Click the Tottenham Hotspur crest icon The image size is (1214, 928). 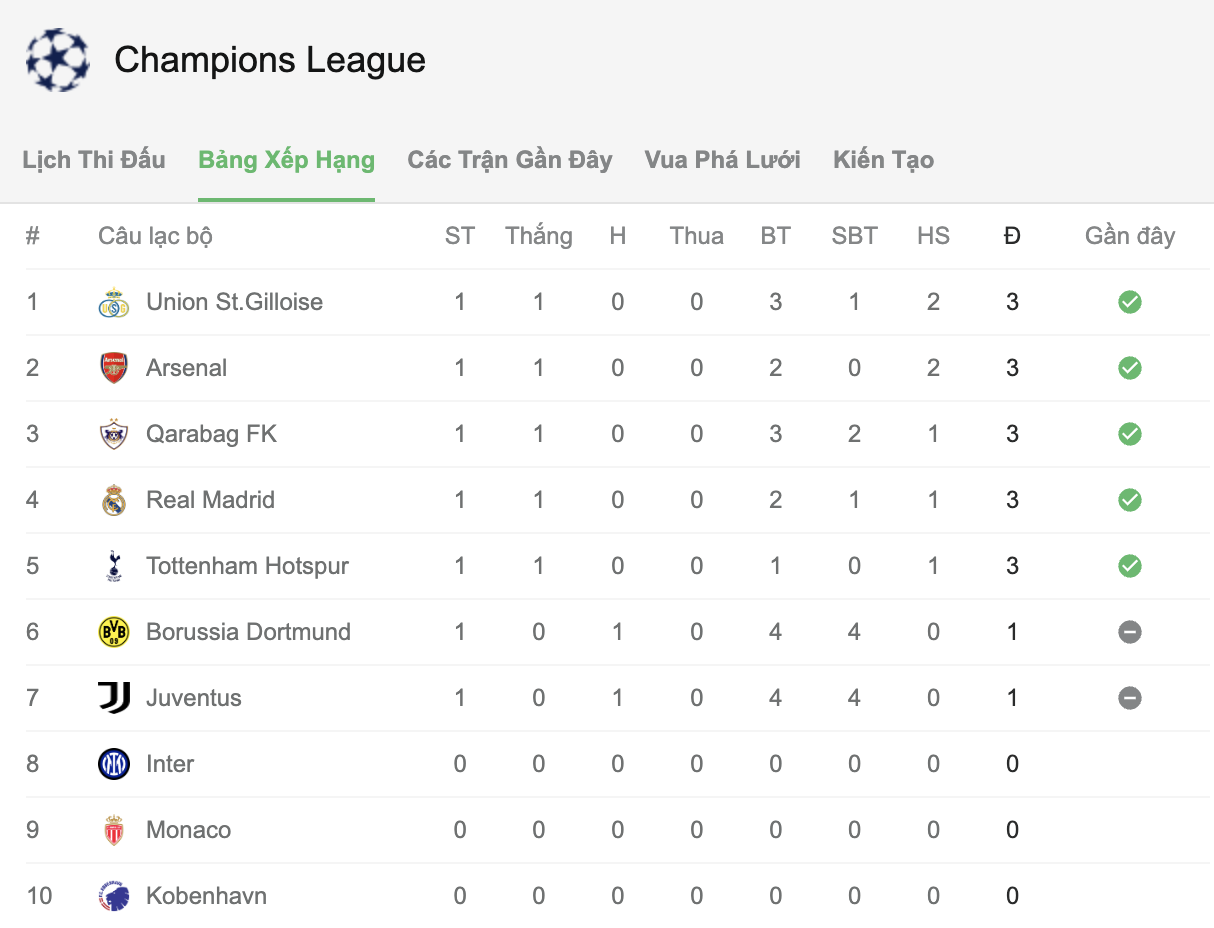click(x=114, y=566)
